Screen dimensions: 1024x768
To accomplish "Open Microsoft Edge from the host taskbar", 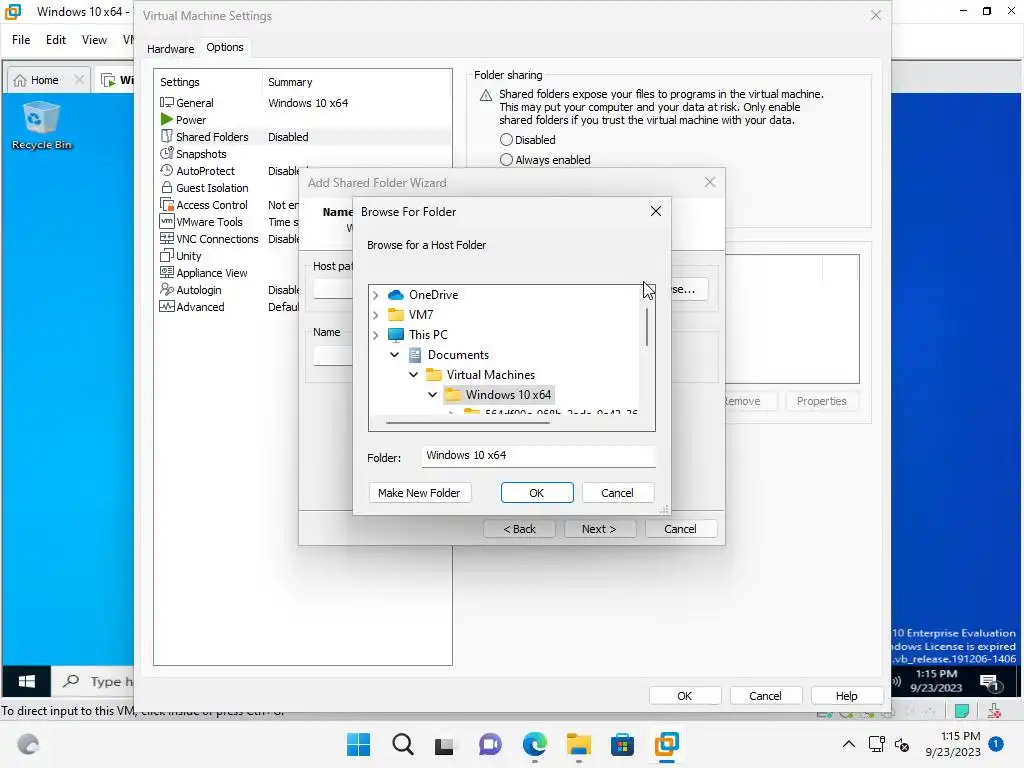I will (x=535, y=744).
